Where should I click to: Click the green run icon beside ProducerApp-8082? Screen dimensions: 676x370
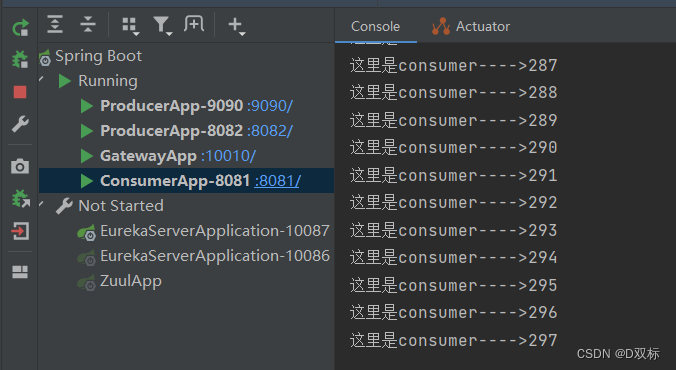[x=87, y=131]
